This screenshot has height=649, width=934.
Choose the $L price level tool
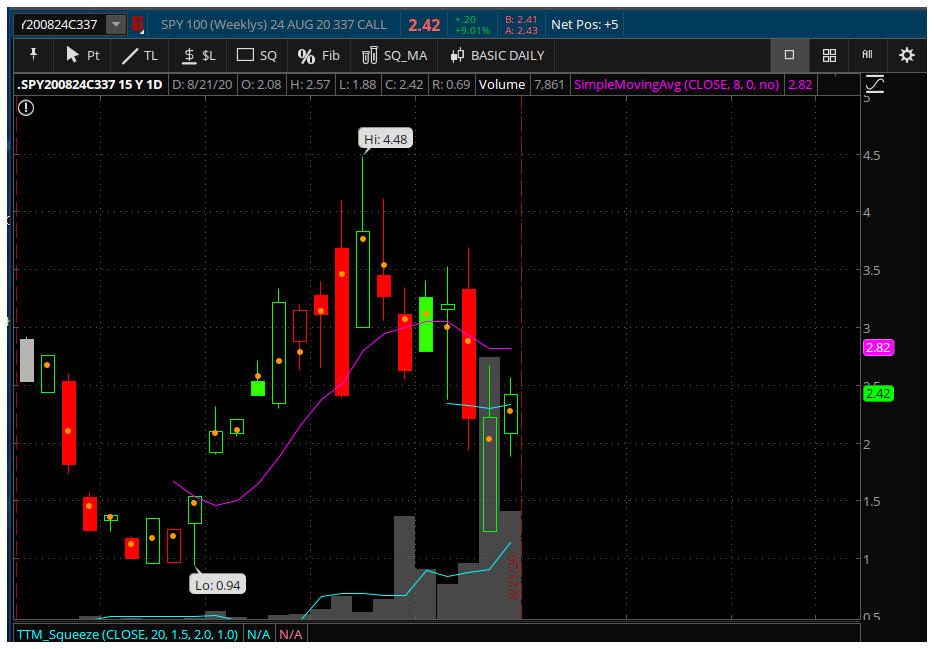coord(198,55)
